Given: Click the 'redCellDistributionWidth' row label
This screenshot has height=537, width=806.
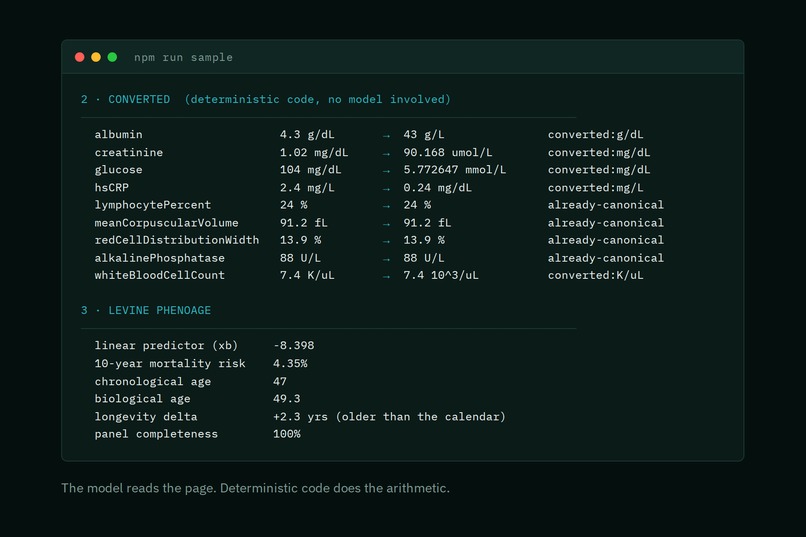Looking at the screenshot, I should pyautogui.click(x=177, y=240).
